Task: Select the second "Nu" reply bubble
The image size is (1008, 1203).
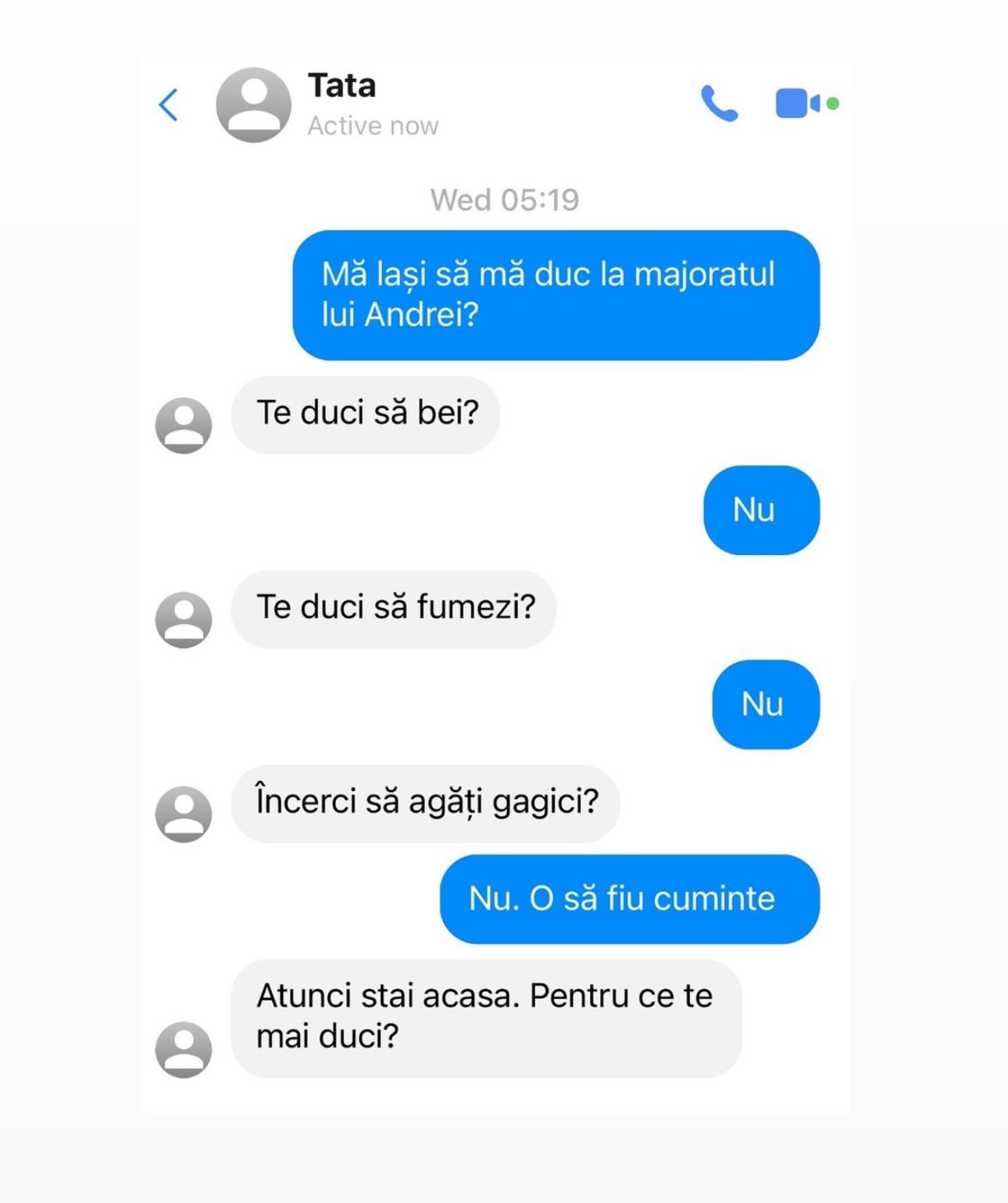Action: click(x=767, y=704)
